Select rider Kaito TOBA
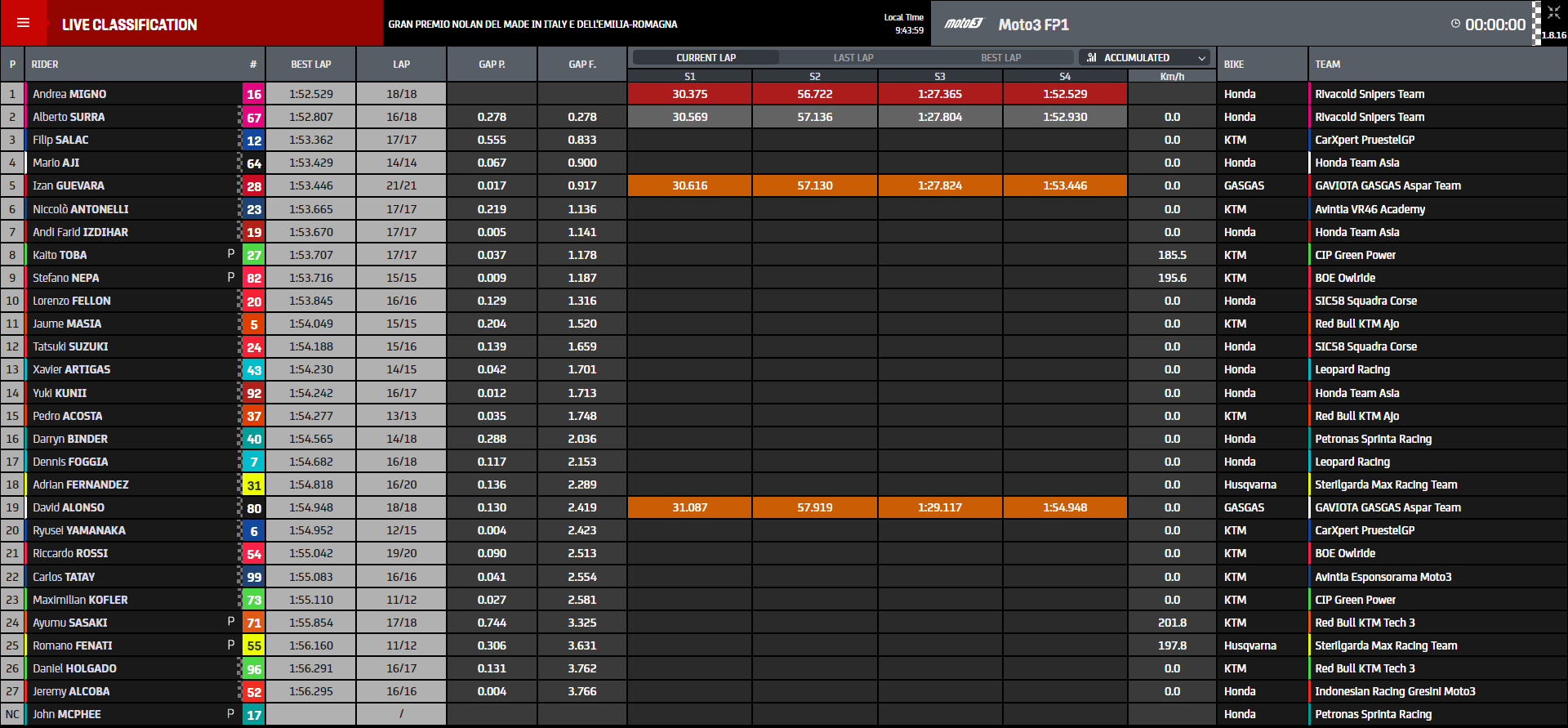This screenshot has height=728, width=1568. coord(60,255)
